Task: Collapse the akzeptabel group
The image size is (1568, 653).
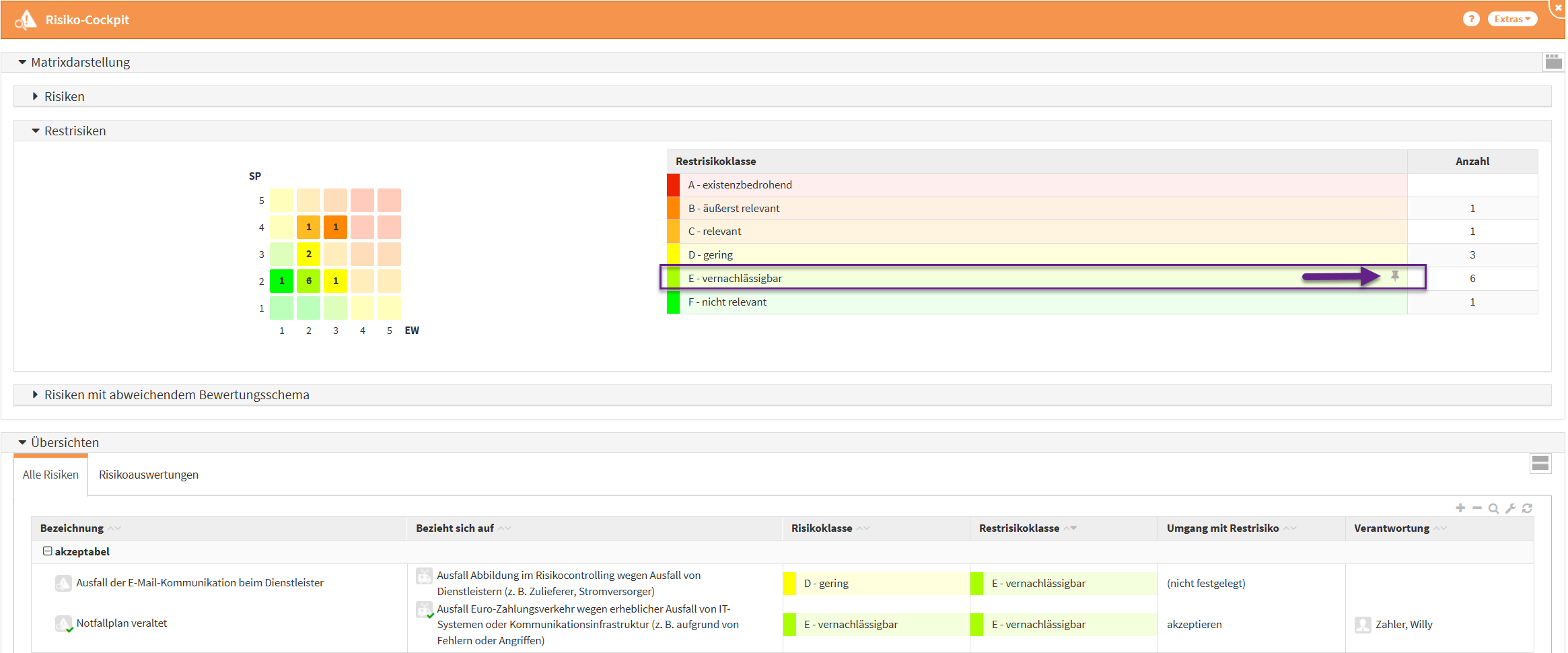Action: click(48, 551)
